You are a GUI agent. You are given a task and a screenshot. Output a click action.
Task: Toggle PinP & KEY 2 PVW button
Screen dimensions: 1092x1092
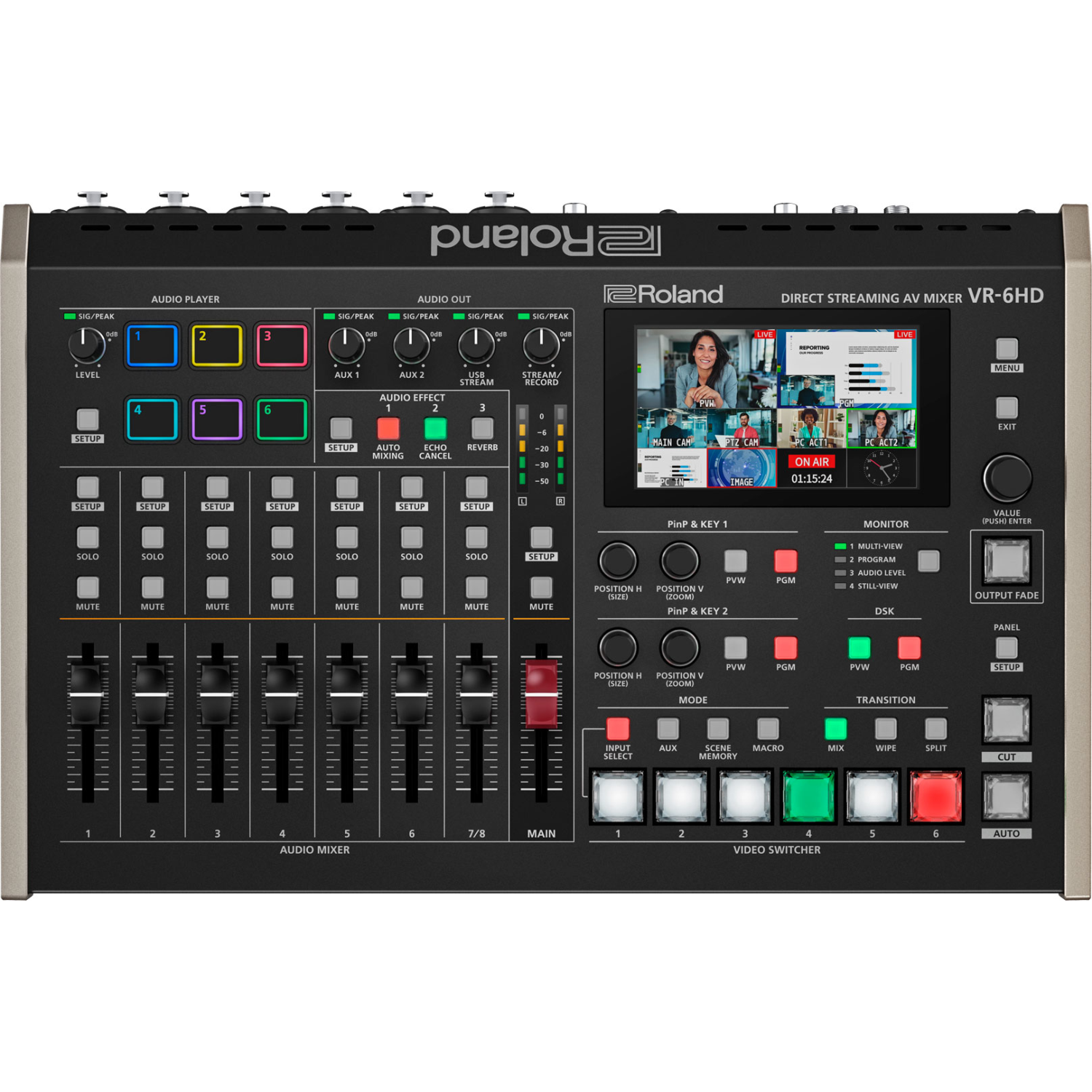pos(735,648)
